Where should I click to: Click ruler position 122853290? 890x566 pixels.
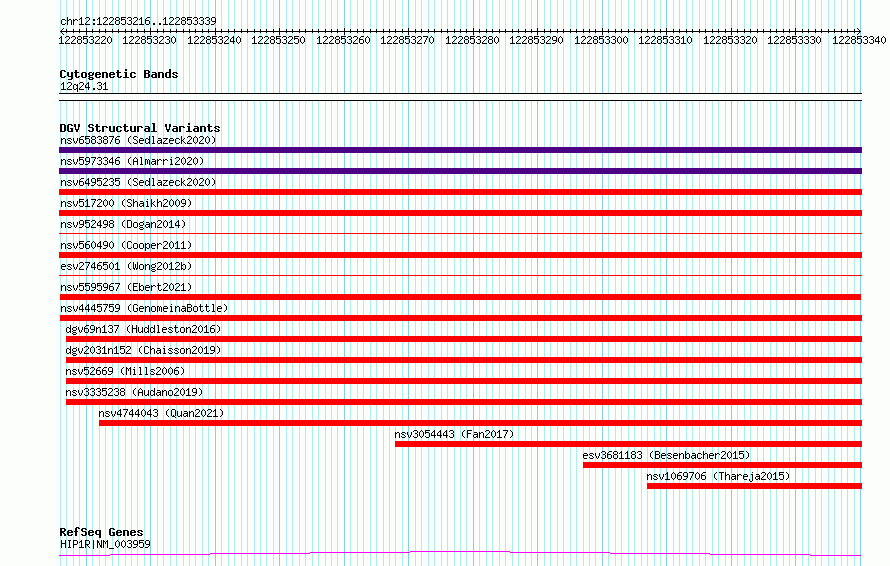[536, 40]
